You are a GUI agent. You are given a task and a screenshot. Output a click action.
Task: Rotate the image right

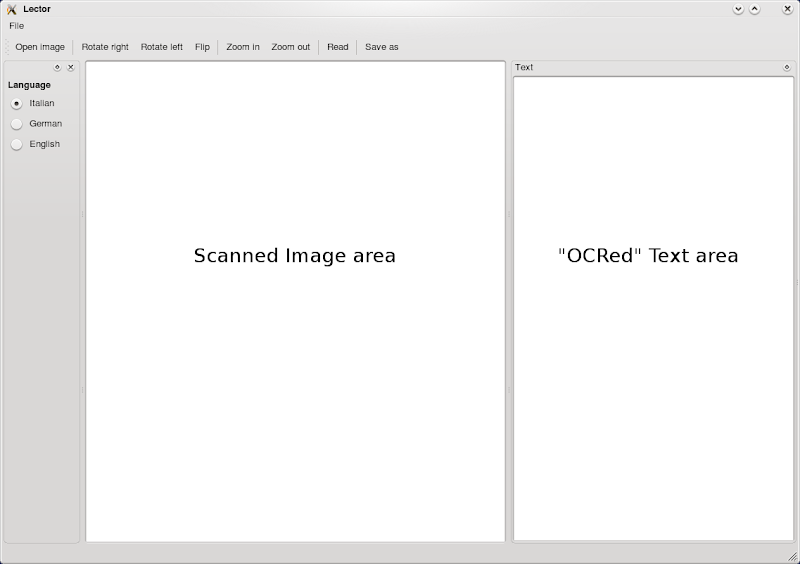105,47
